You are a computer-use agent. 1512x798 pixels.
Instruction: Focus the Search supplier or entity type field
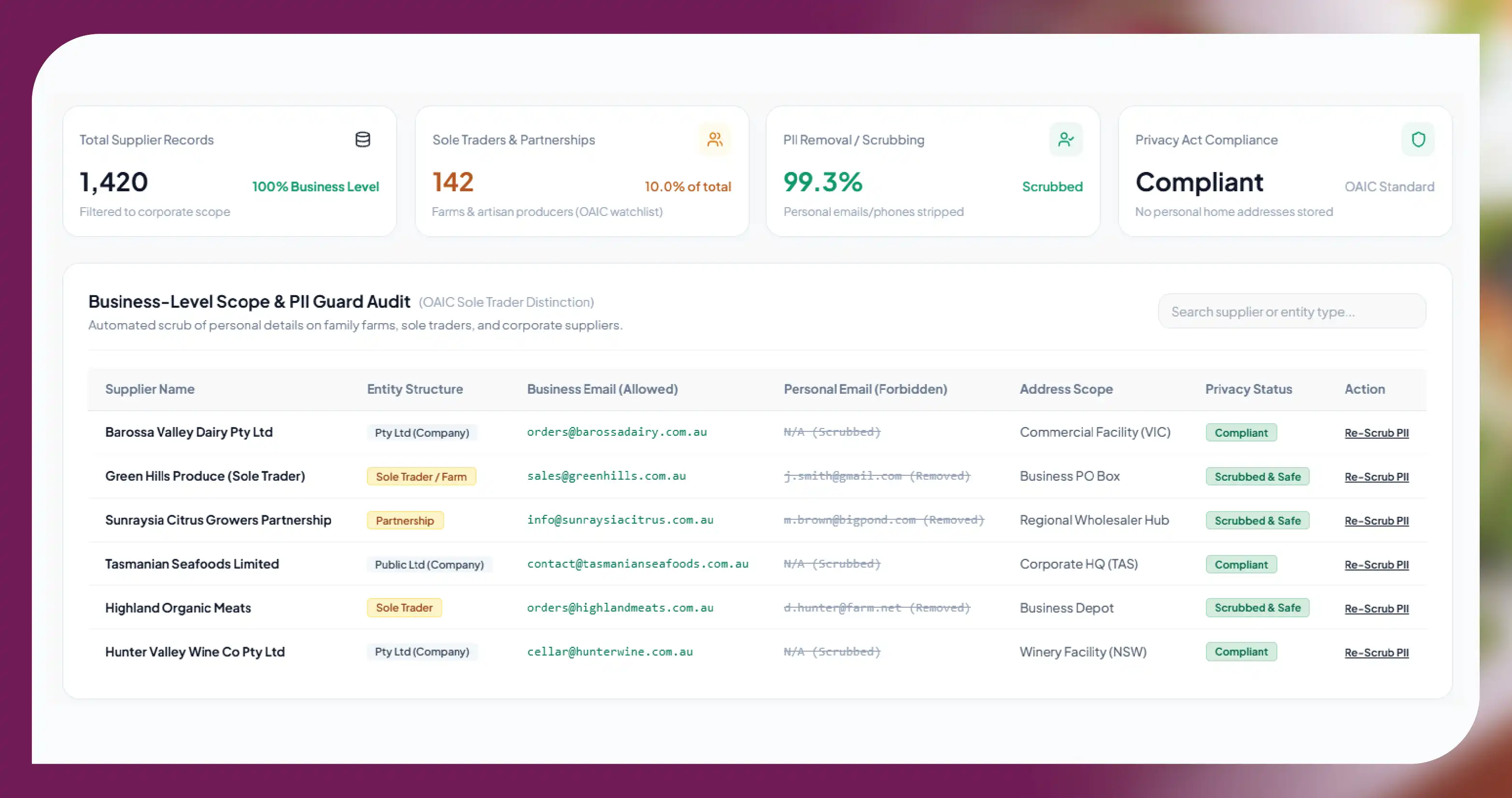click(x=1292, y=311)
